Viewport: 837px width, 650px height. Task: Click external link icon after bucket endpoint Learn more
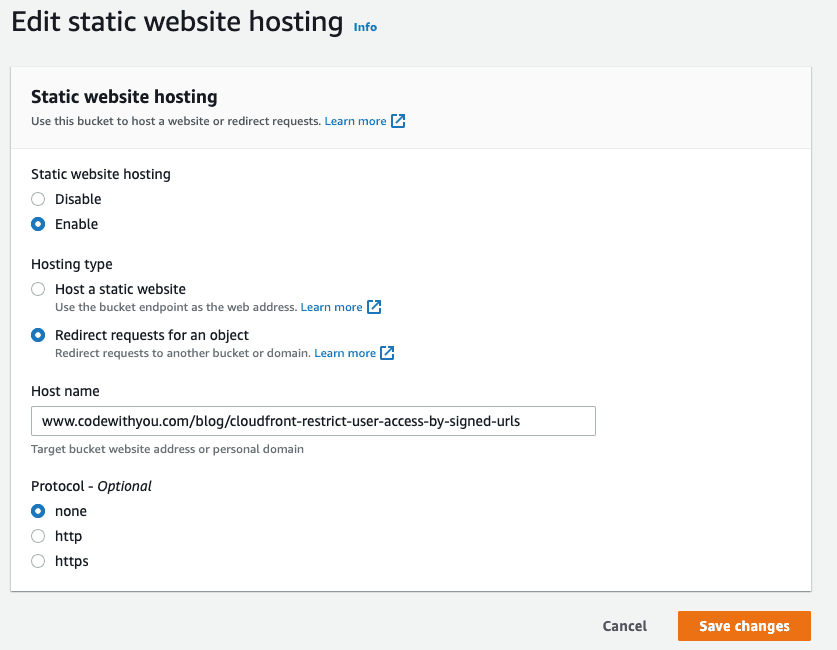[374, 307]
